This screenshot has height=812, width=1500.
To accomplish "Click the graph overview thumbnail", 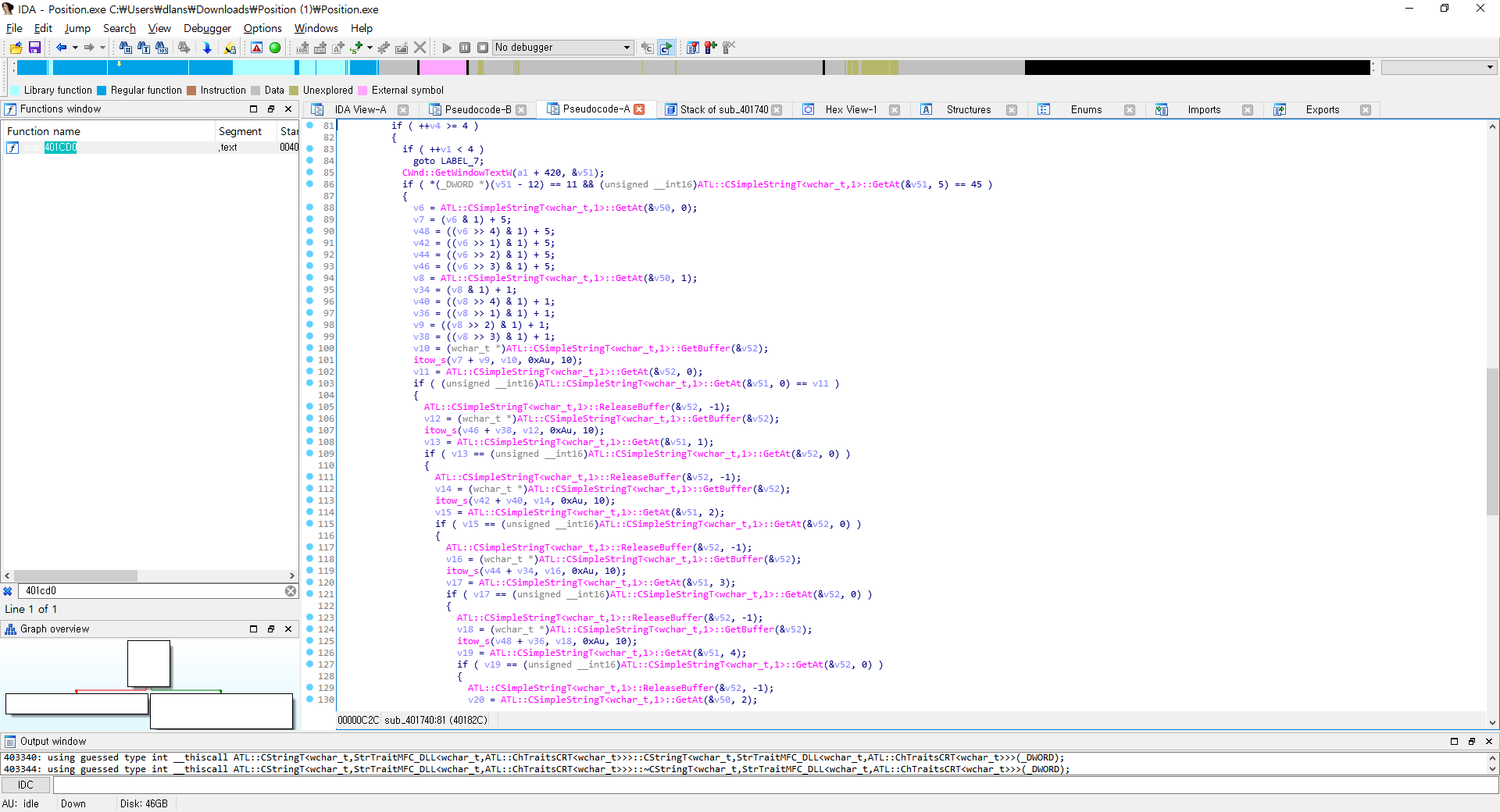I will click(x=149, y=684).
